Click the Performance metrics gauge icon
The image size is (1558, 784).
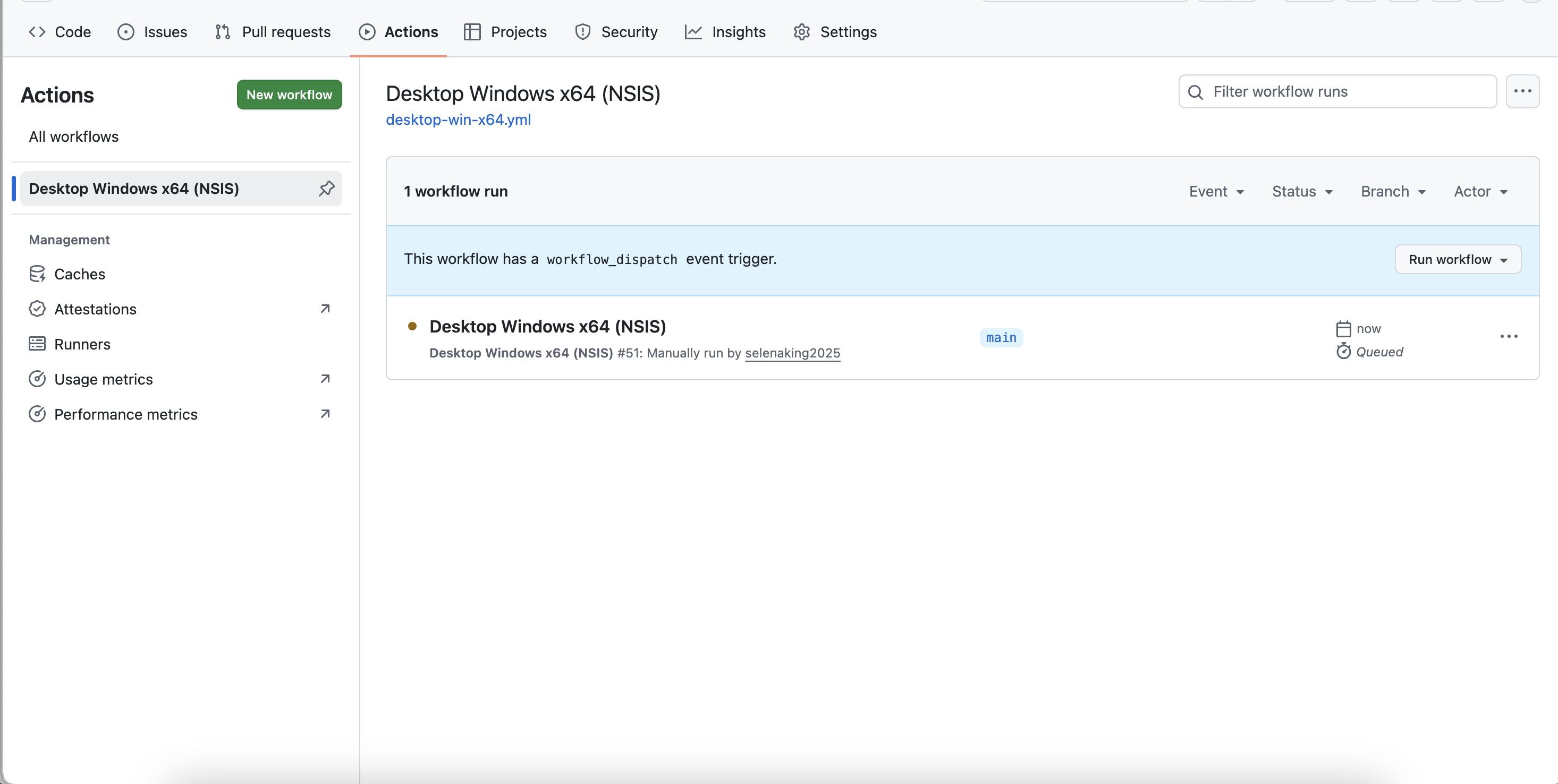click(x=38, y=414)
